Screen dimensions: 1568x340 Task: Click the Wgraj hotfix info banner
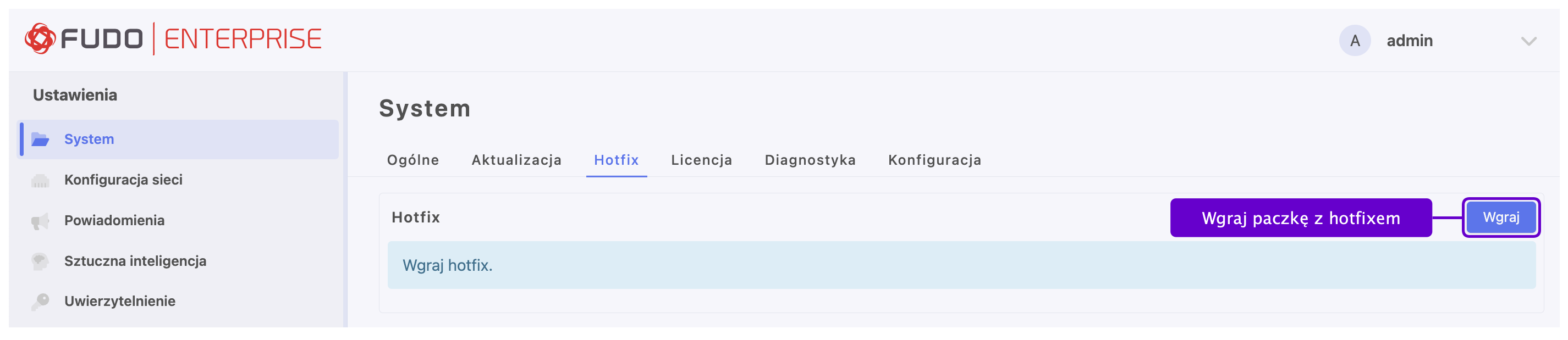point(961,265)
